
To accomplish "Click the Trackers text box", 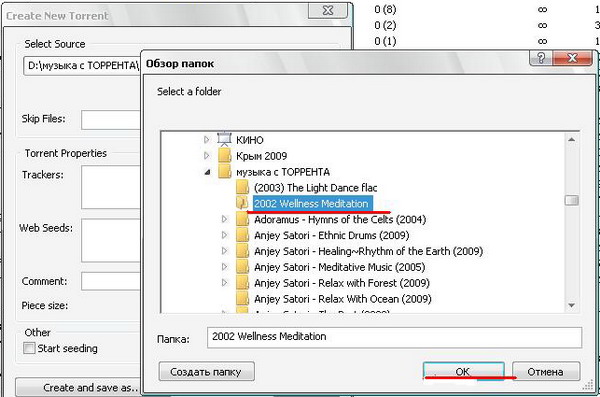I will (x=111, y=187).
